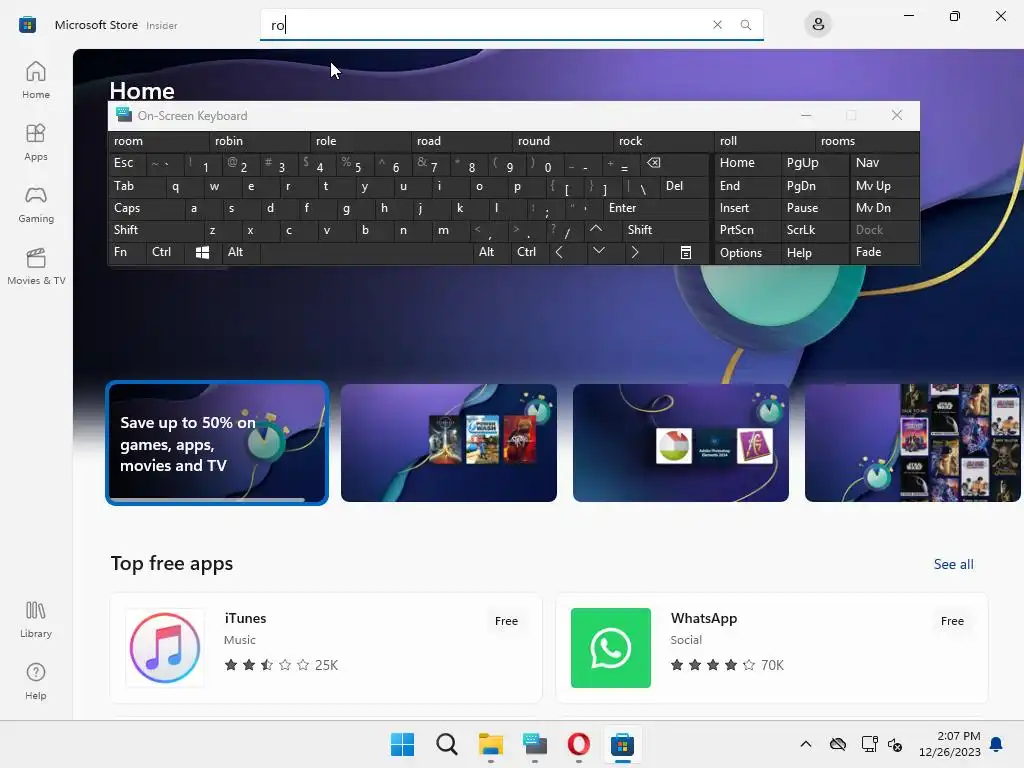Click Options key on On-Screen Keyboard
The height and width of the screenshot is (768, 1024).
[x=747, y=253]
